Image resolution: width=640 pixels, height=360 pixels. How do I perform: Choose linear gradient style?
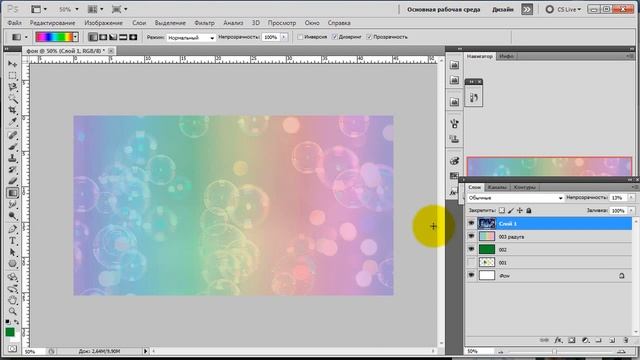coord(93,37)
